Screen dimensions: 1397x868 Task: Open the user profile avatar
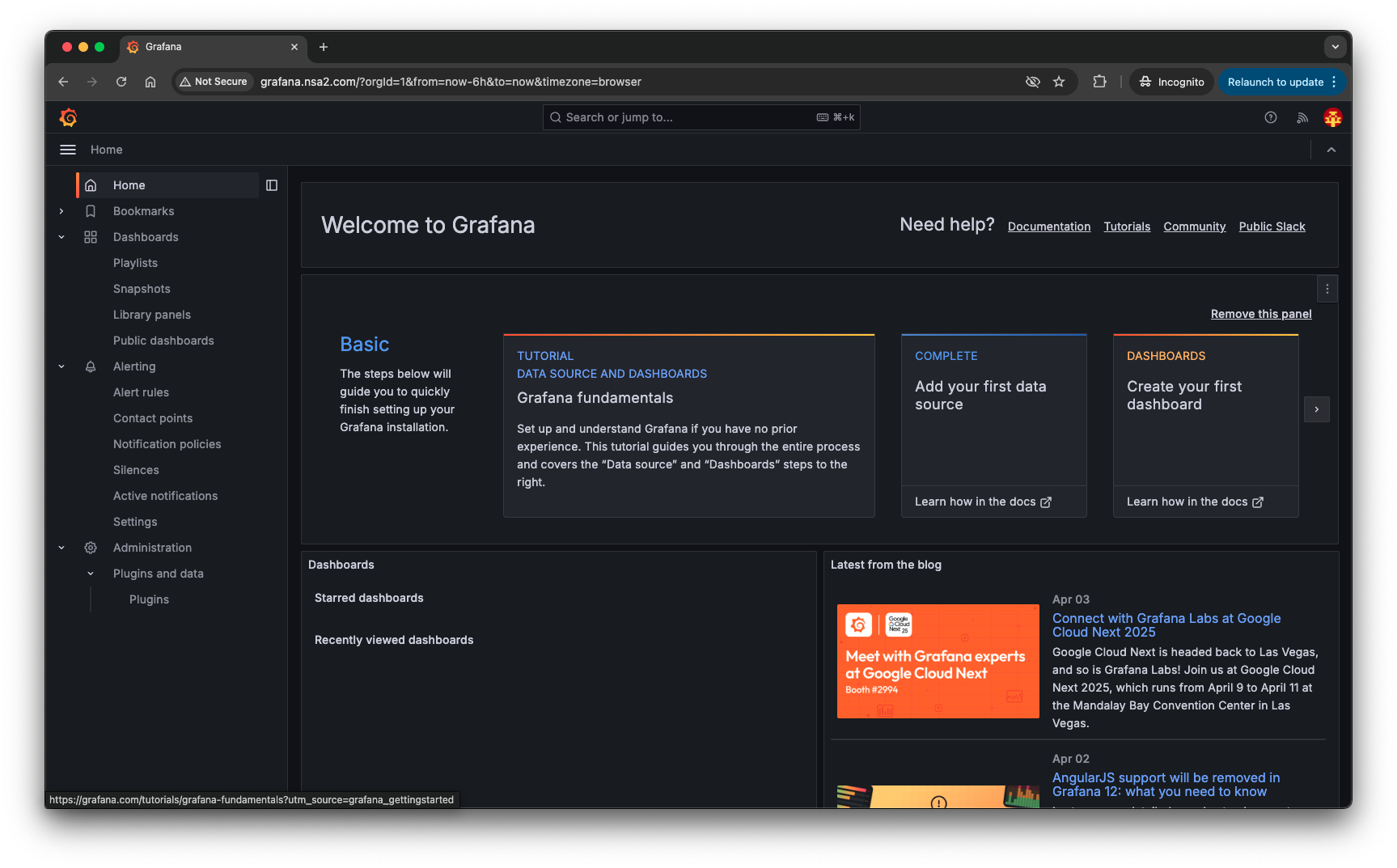pyautogui.click(x=1333, y=117)
